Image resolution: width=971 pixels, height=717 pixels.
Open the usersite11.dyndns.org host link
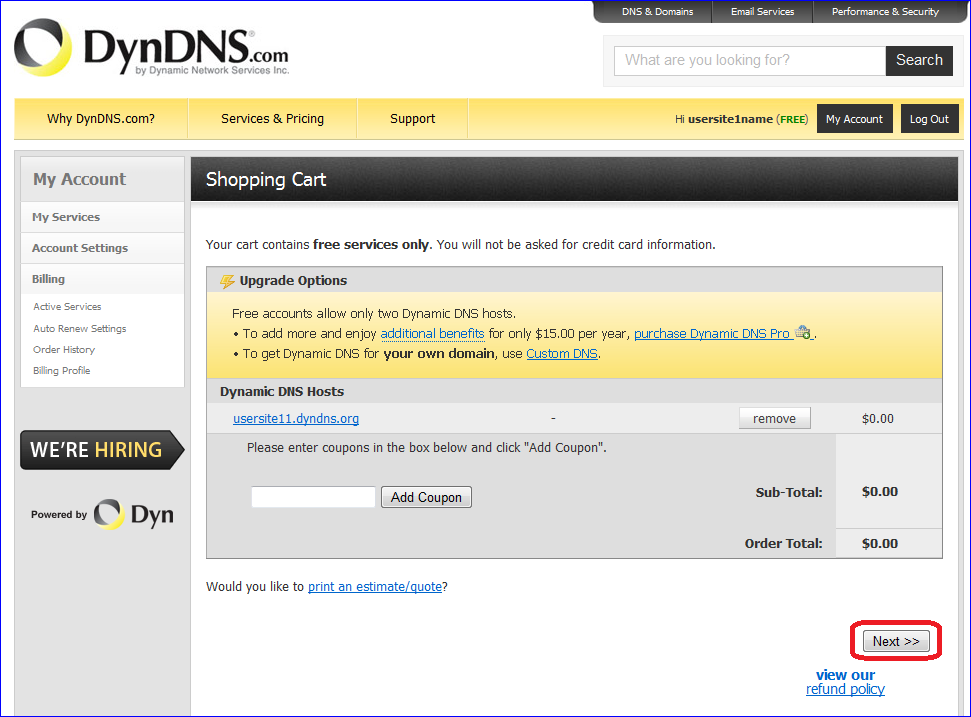coord(296,419)
